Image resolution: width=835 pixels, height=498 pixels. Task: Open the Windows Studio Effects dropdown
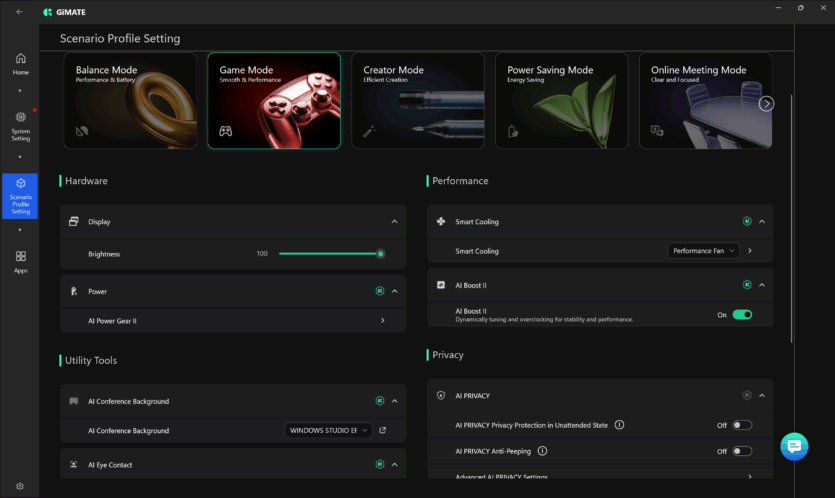click(x=328, y=430)
